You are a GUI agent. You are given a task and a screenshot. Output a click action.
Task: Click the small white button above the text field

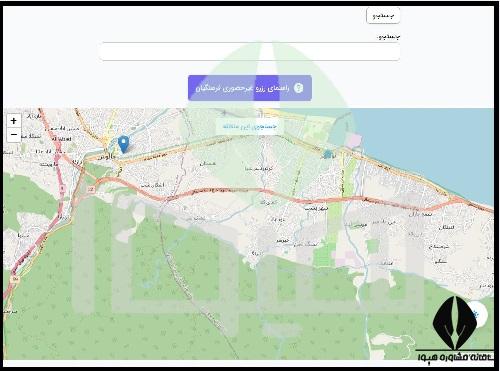coord(383,16)
